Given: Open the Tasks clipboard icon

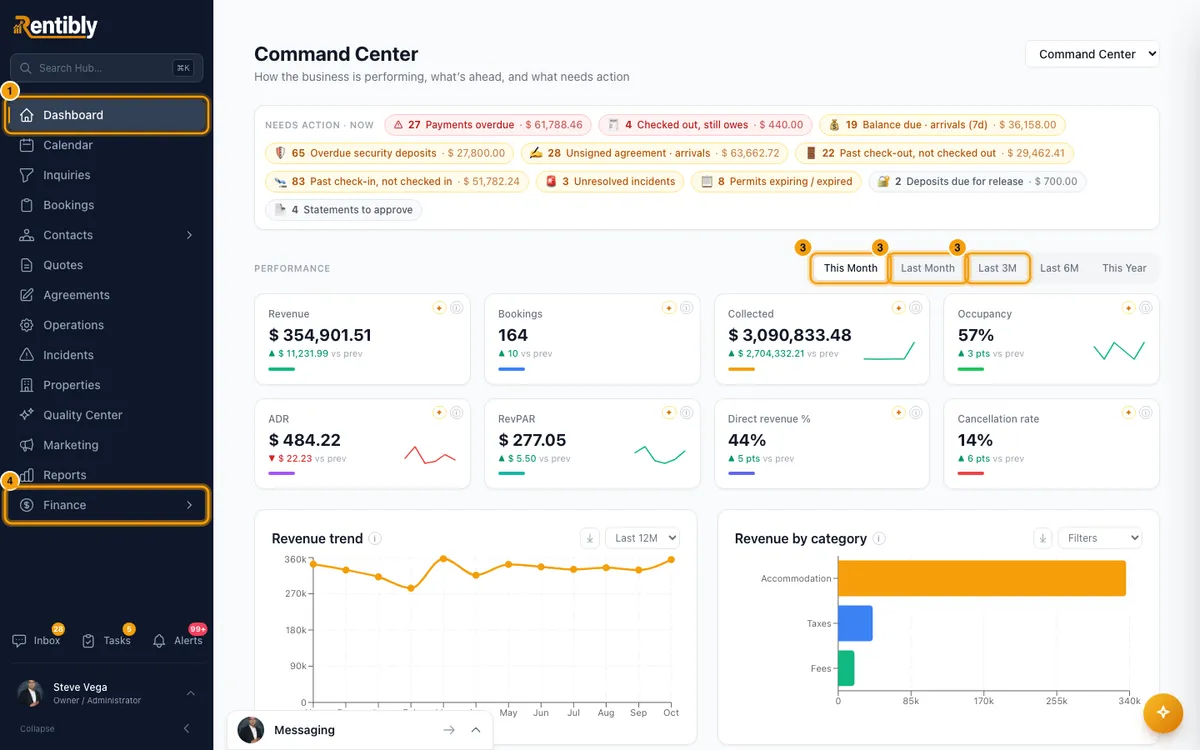Looking at the screenshot, I should (89, 641).
